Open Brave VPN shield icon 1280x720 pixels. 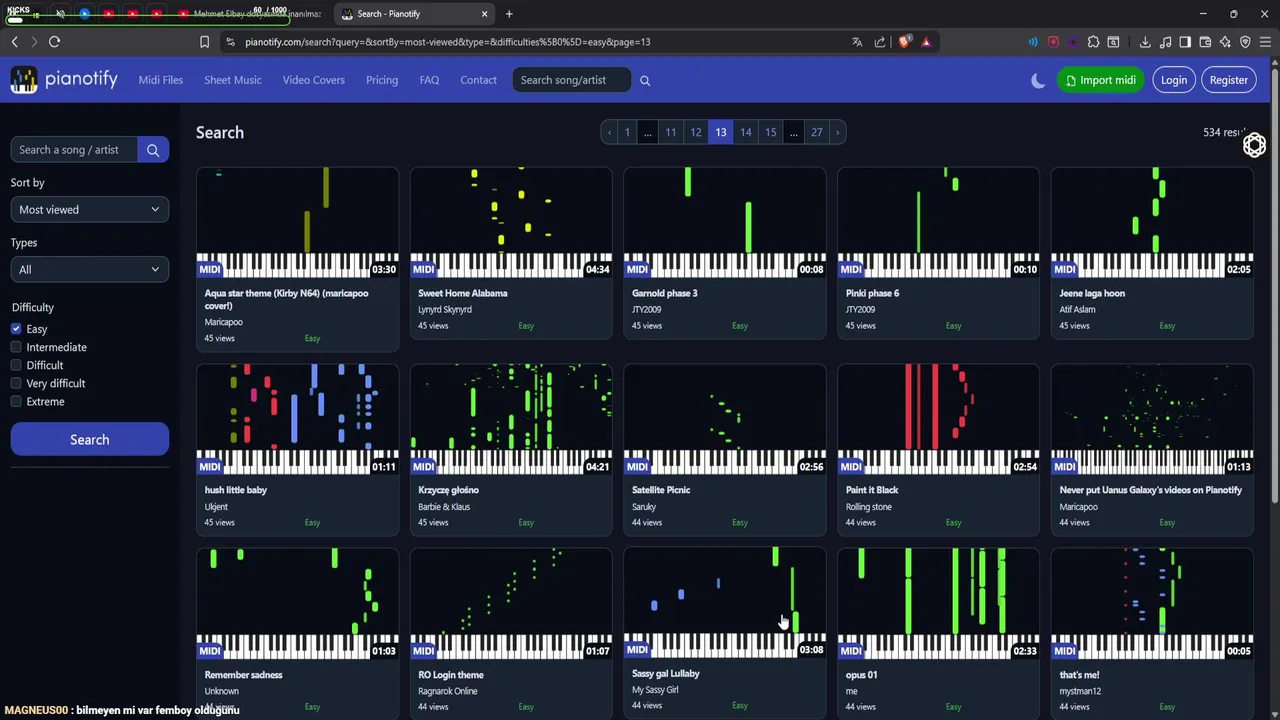[1245, 42]
